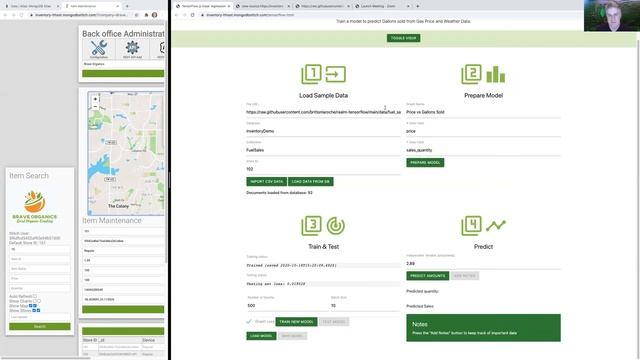Zoom in on the map with the plus button
640x360 pixels.
[x=95, y=99]
